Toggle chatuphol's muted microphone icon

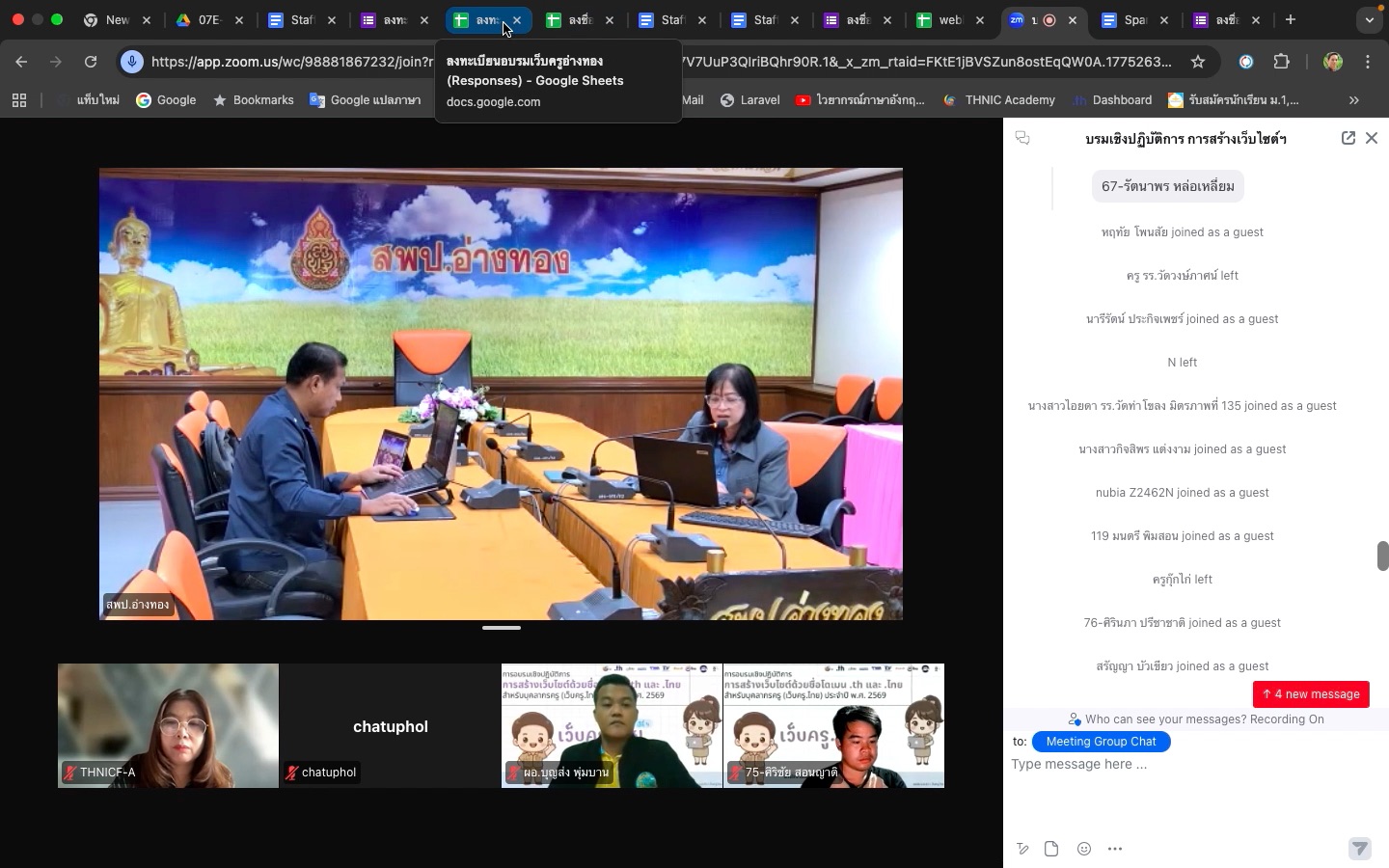pos(290,772)
